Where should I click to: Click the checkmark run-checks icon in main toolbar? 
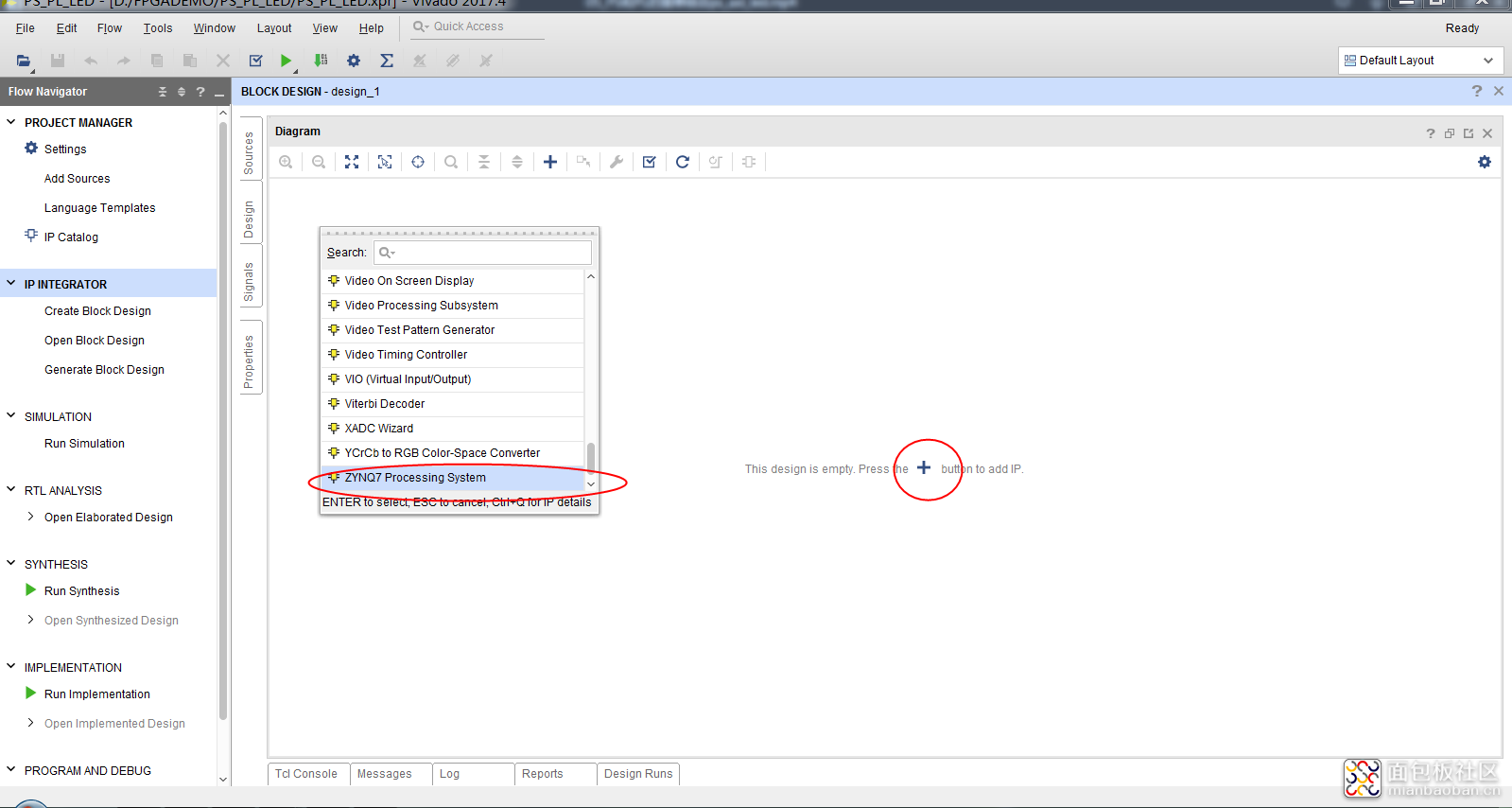pos(255,61)
